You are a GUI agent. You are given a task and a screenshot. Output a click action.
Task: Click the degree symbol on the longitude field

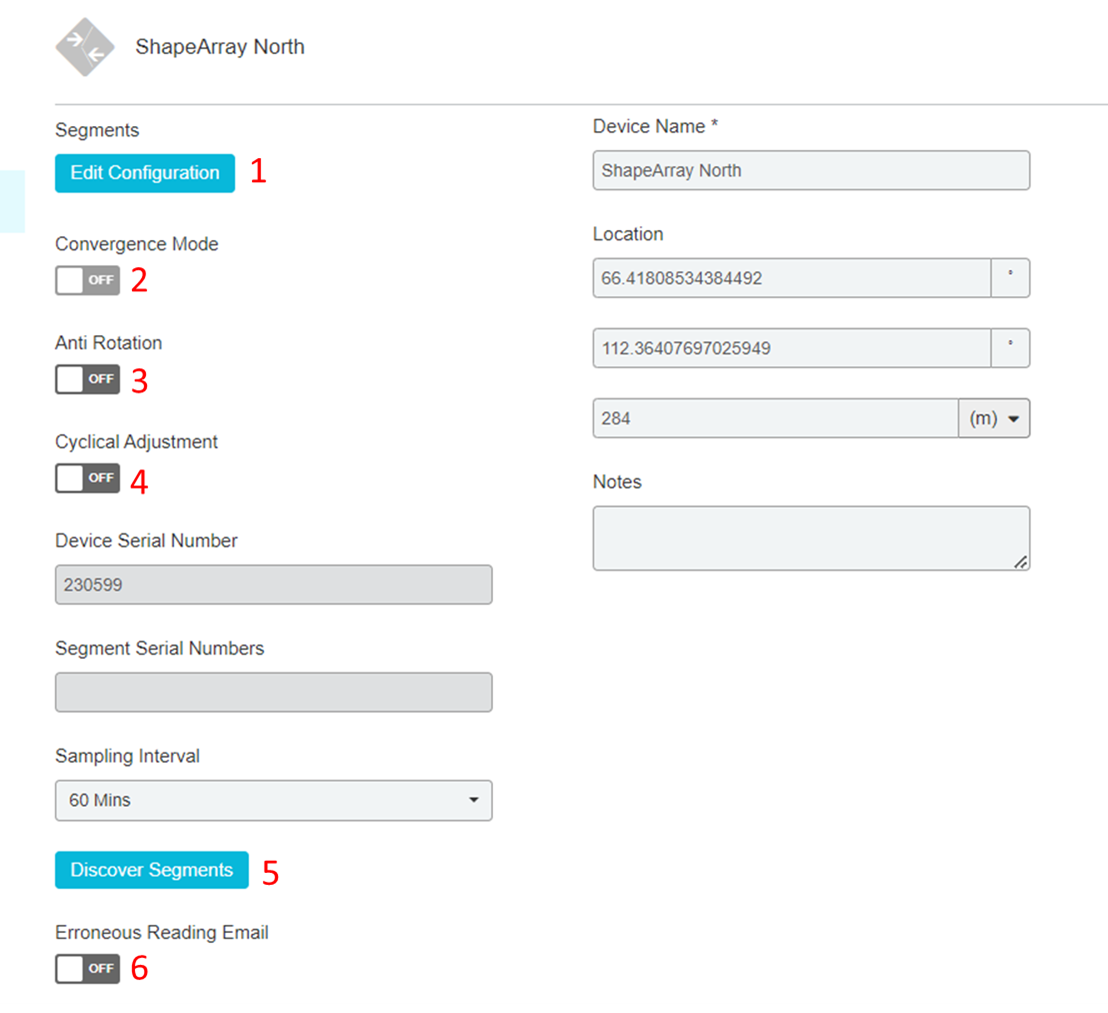tap(1011, 348)
